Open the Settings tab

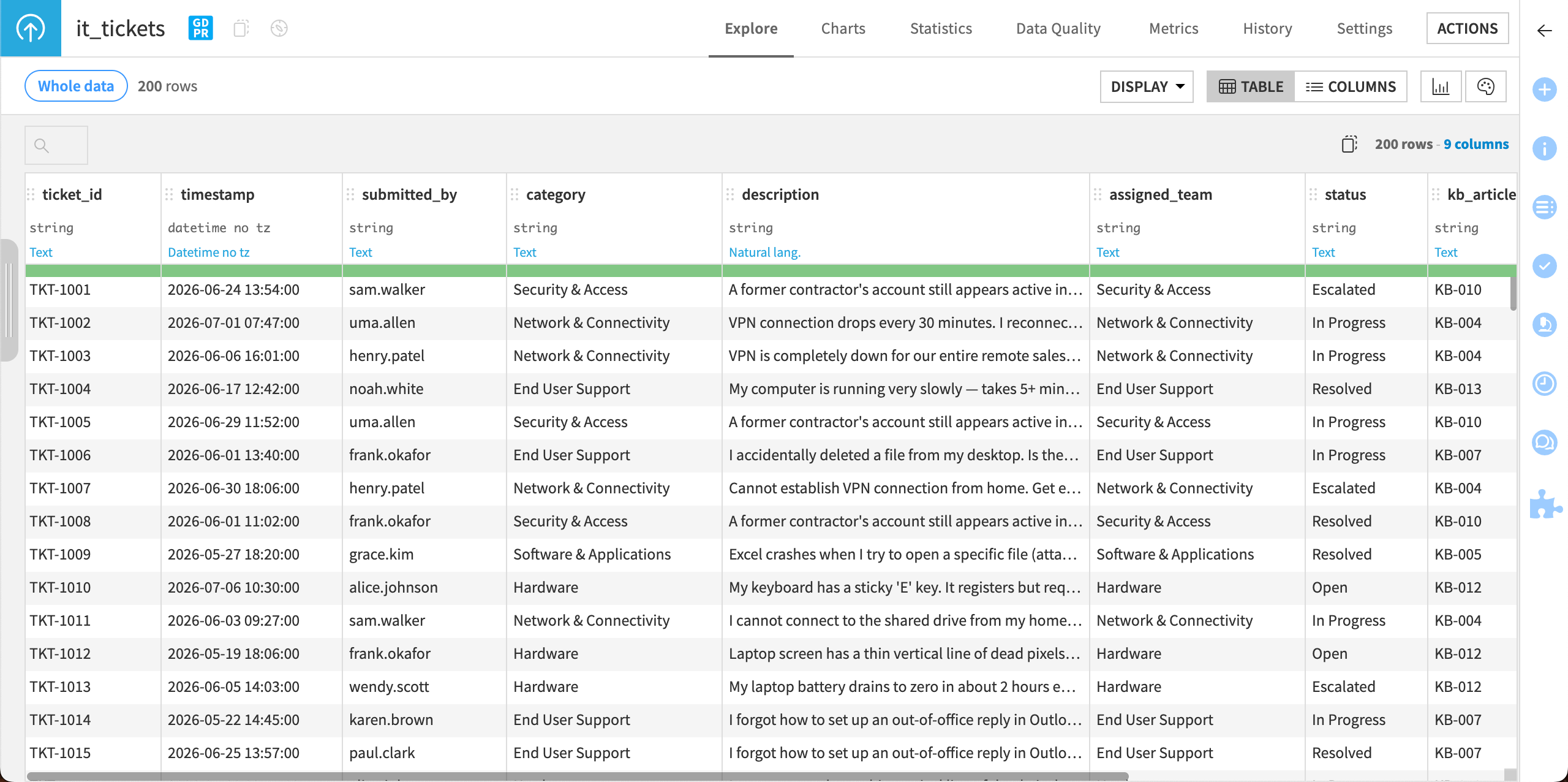click(1364, 28)
